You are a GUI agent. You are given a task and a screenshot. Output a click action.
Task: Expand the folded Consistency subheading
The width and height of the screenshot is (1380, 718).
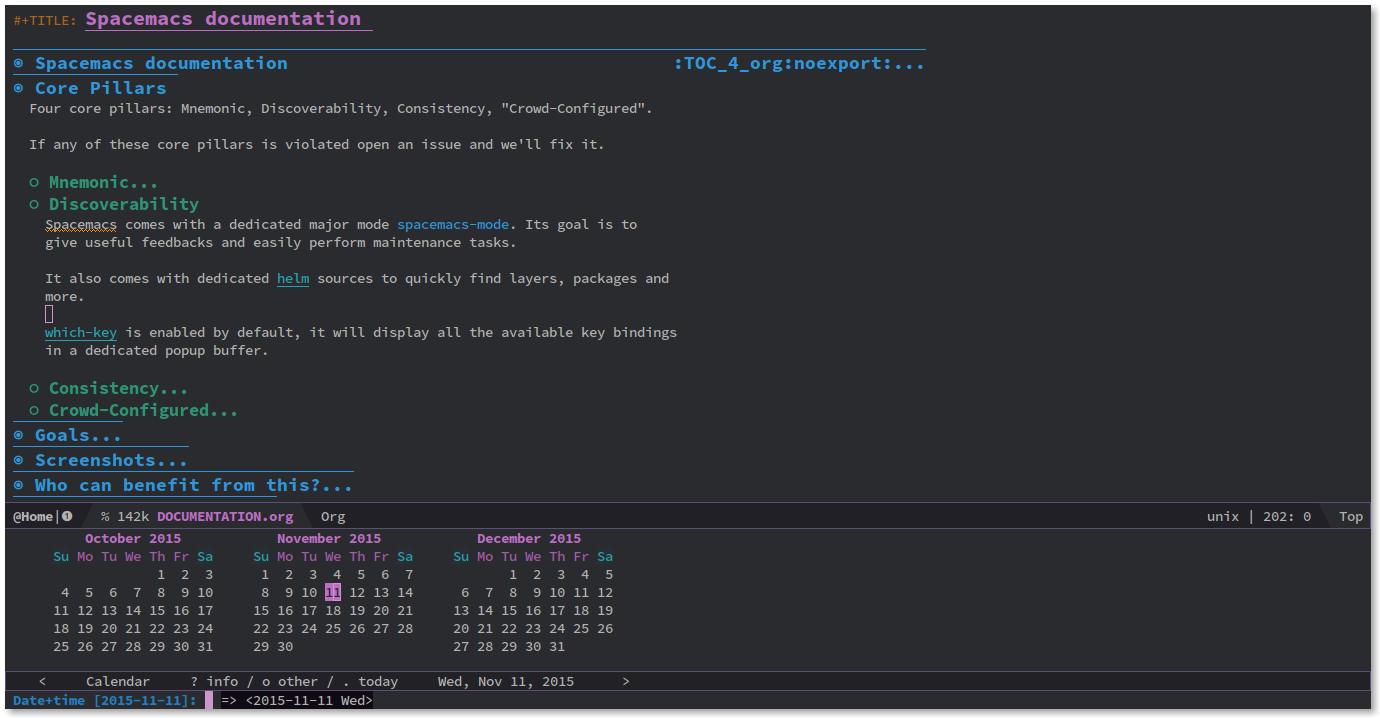click(118, 388)
